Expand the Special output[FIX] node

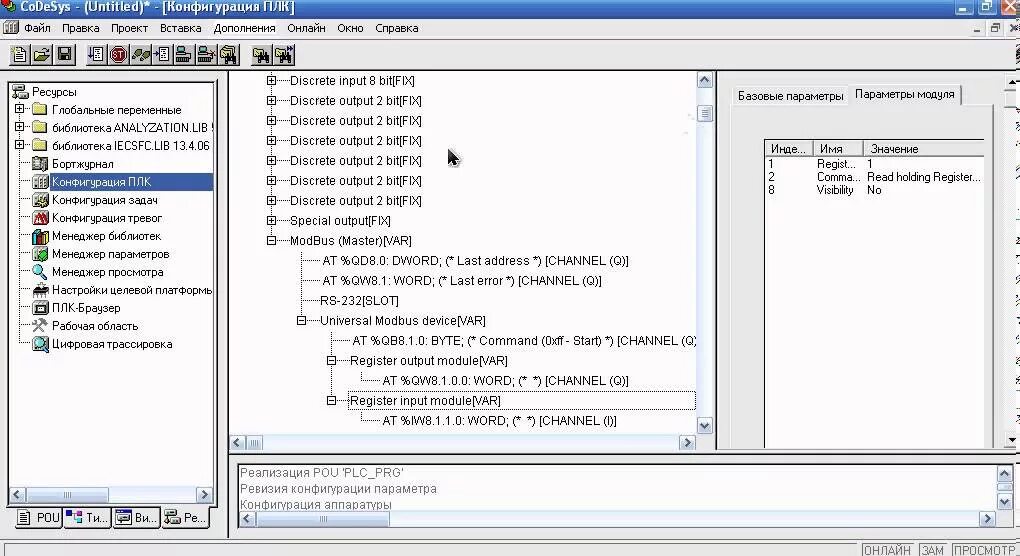[x=271, y=220]
